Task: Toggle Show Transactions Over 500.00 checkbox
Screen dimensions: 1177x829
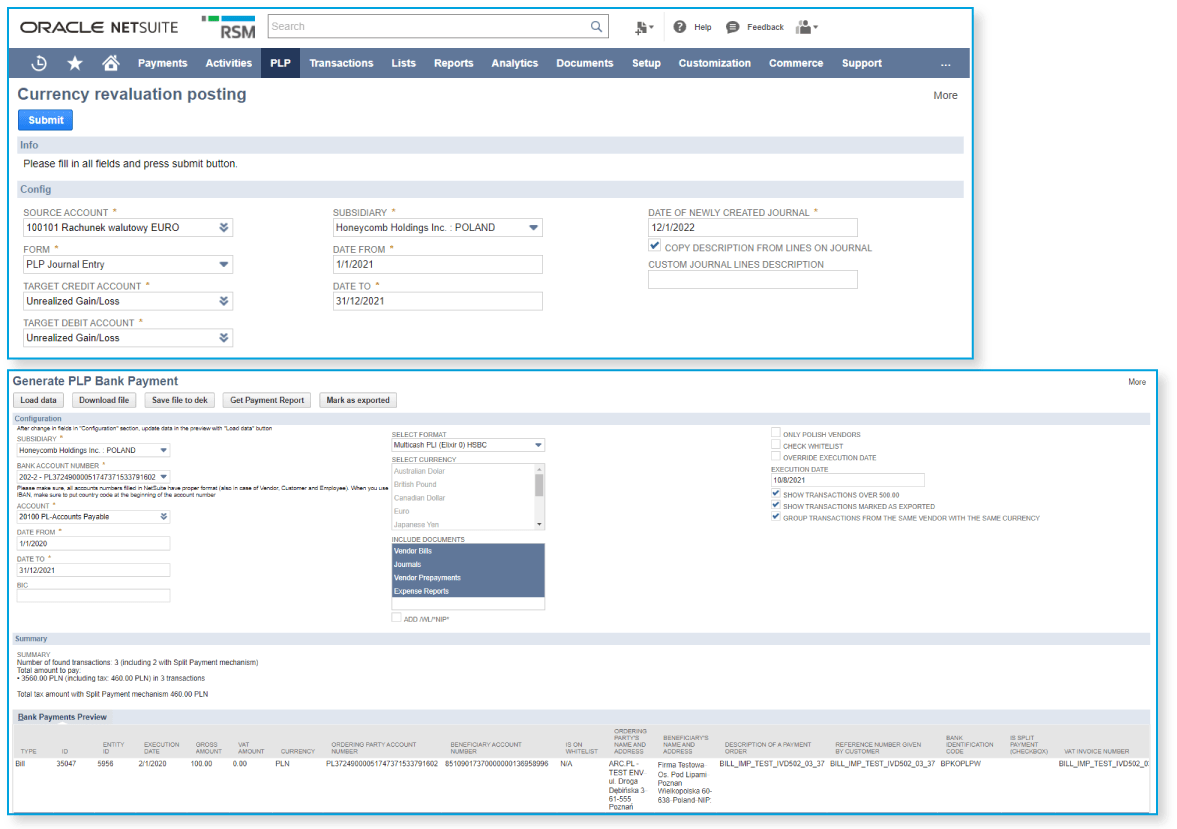Action: 775,494
